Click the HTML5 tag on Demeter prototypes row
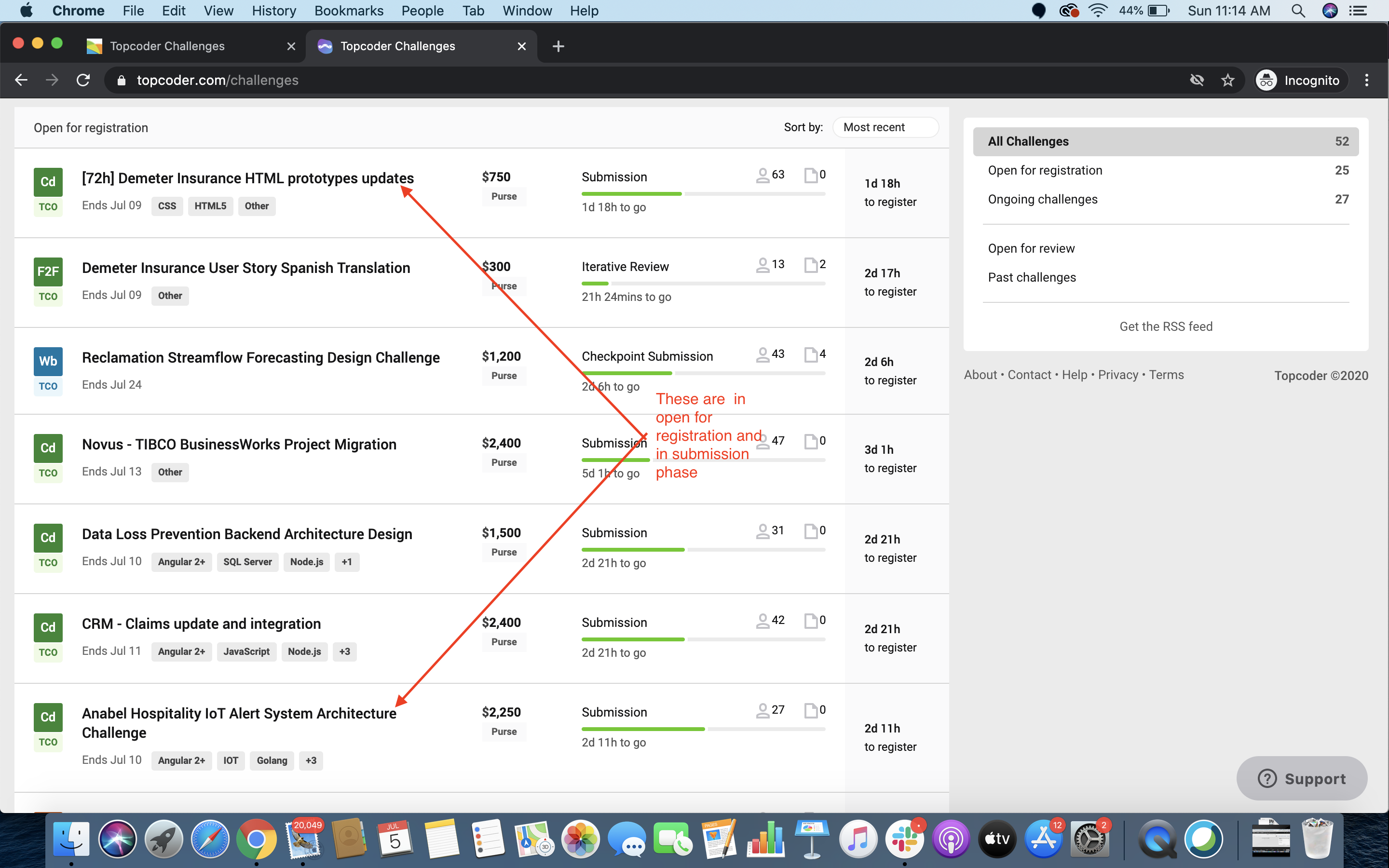The width and height of the screenshot is (1389, 868). pos(210,206)
